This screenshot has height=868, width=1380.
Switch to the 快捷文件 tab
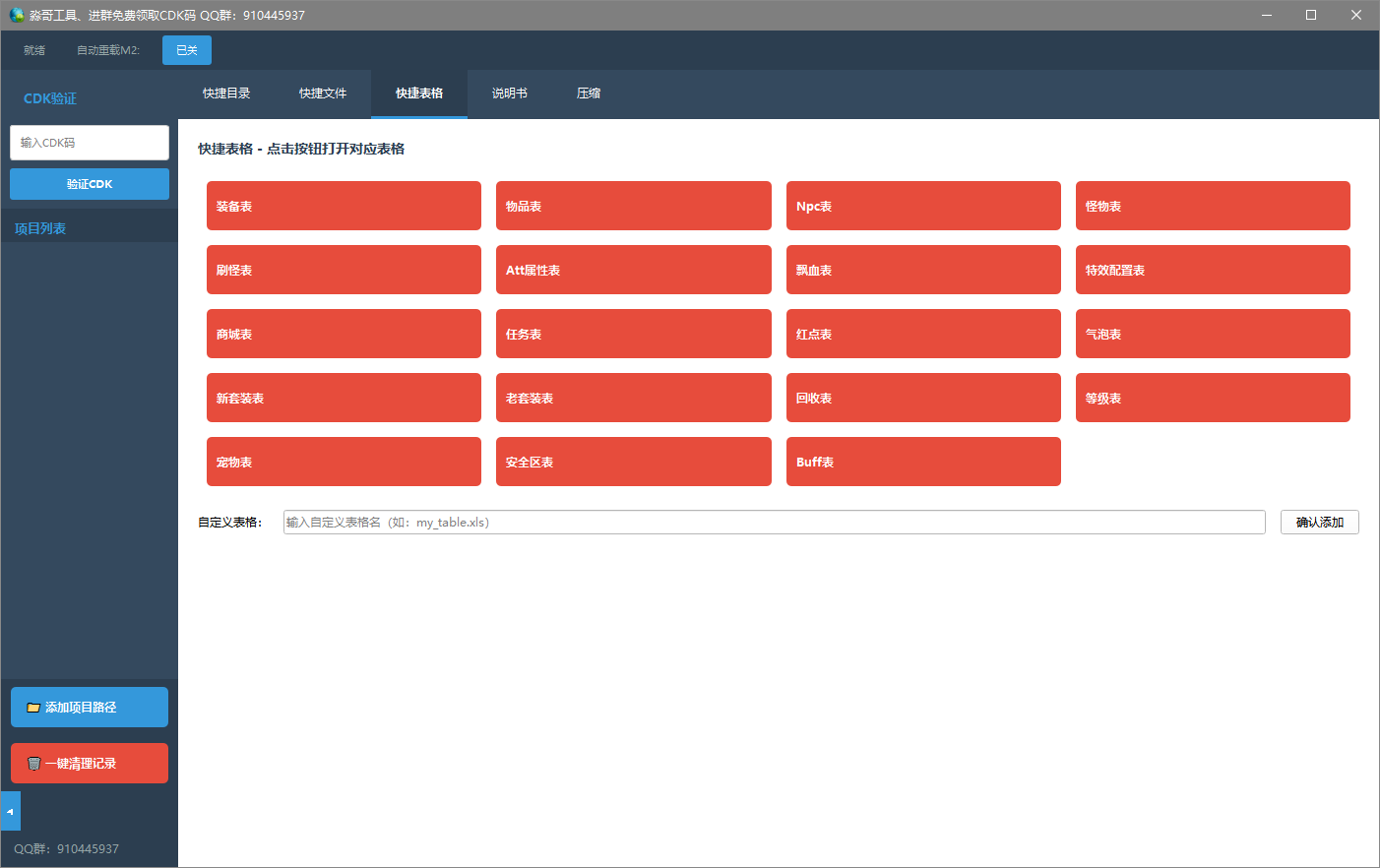(x=323, y=93)
